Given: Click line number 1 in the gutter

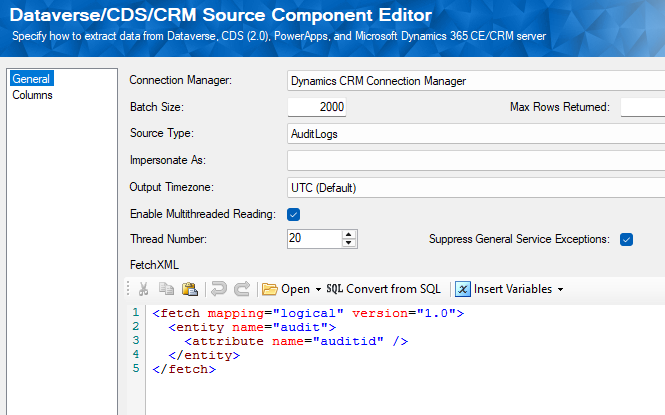Looking at the screenshot, I should 136,312.
